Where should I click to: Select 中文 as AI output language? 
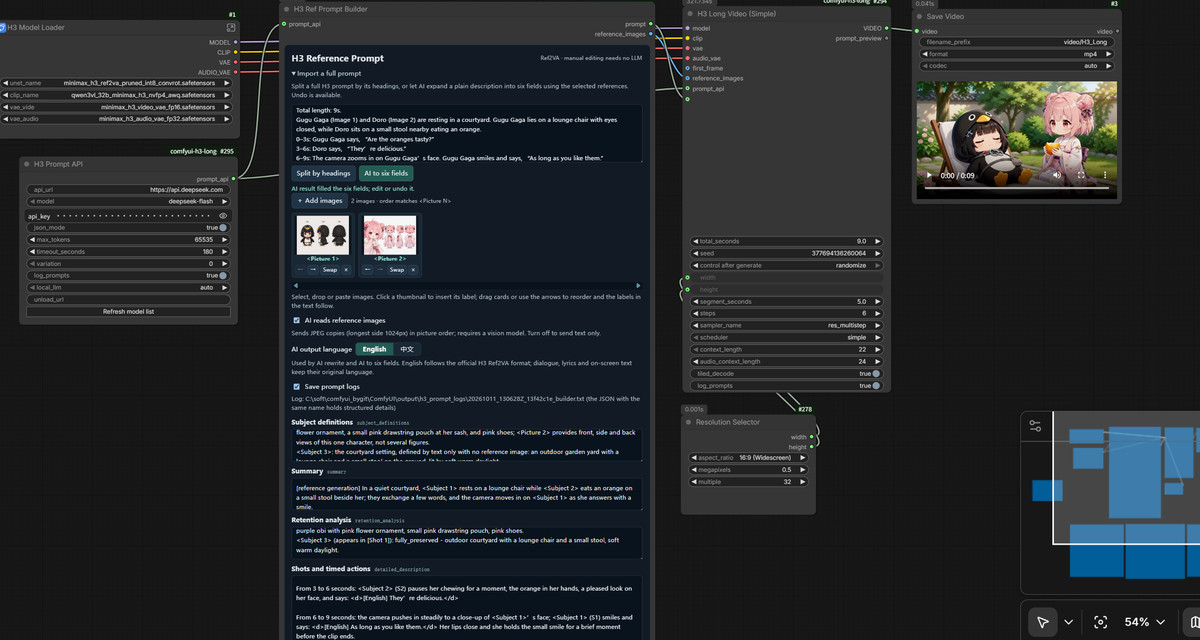[407, 349]
